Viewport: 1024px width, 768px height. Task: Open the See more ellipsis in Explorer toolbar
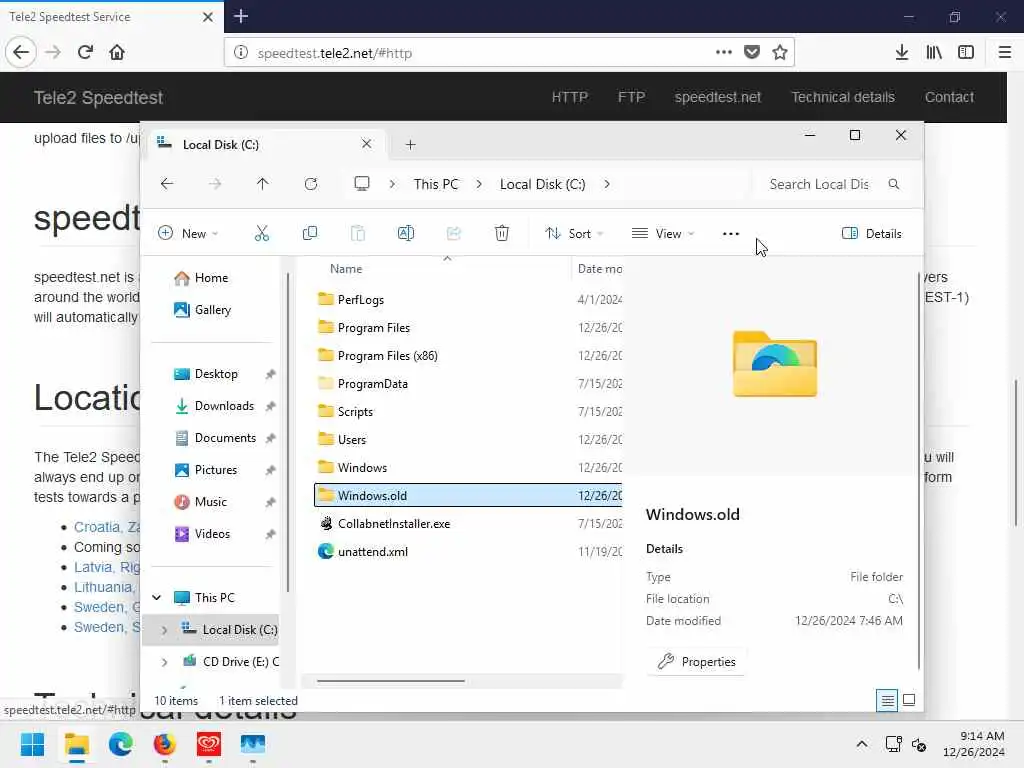coord(731,234)
